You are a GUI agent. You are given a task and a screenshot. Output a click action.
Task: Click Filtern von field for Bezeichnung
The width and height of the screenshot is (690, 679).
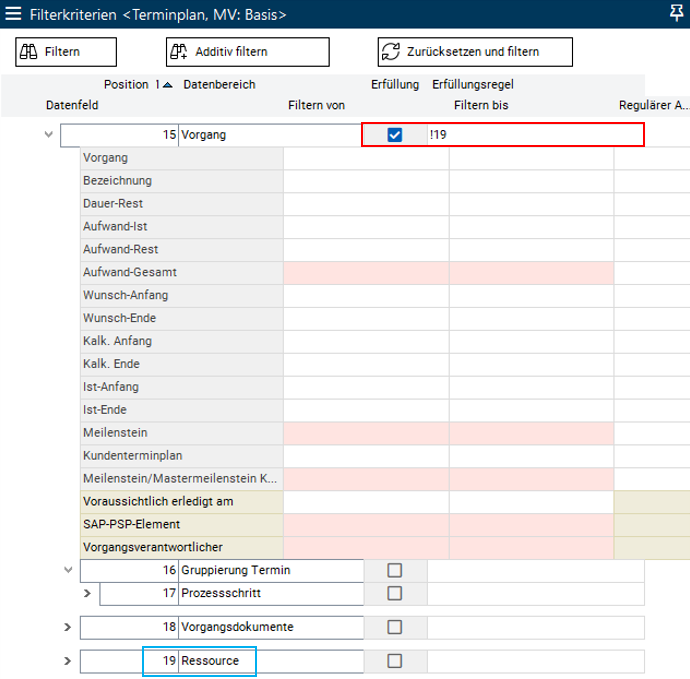pos(365,181)
